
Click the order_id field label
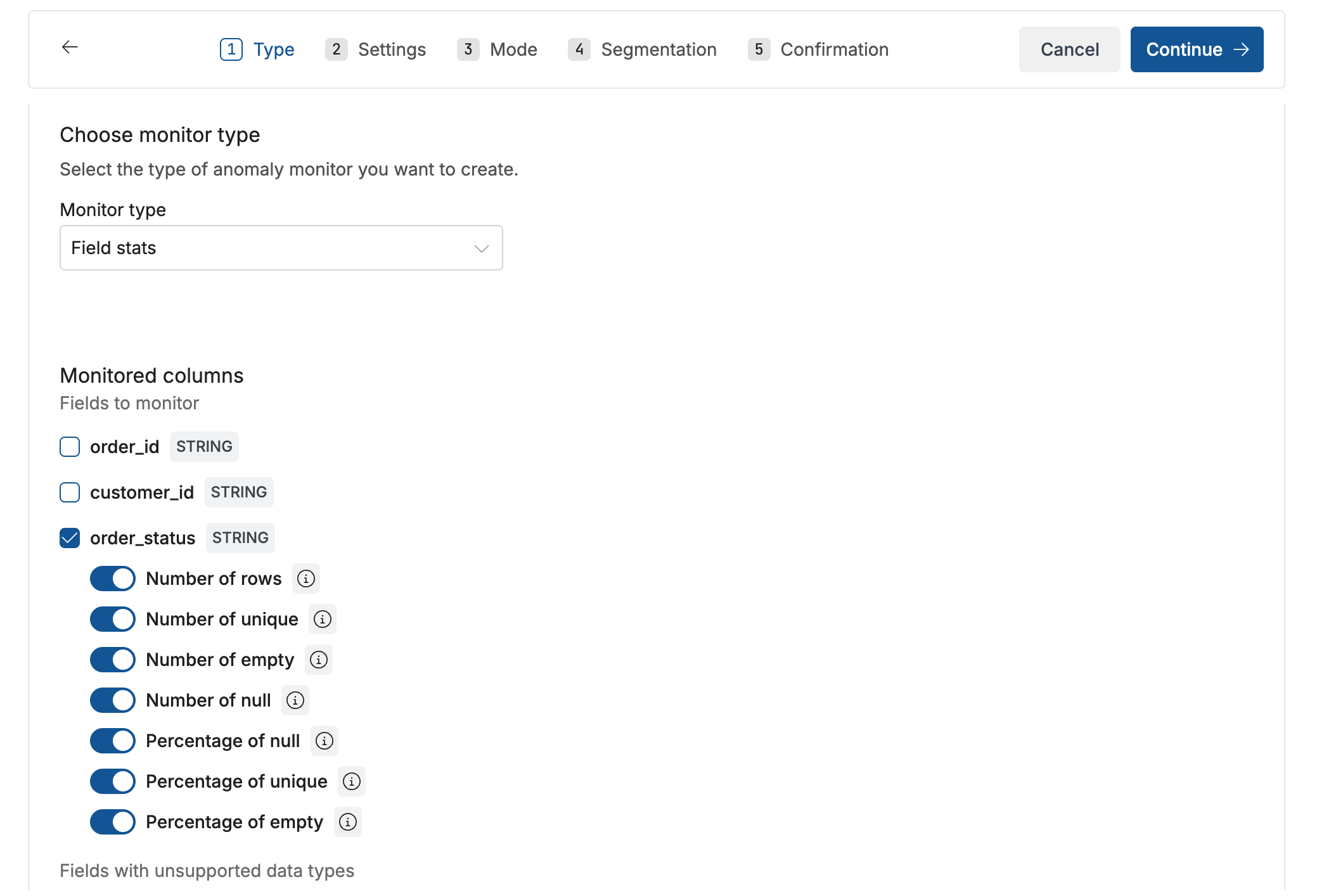tap(125, 447)
